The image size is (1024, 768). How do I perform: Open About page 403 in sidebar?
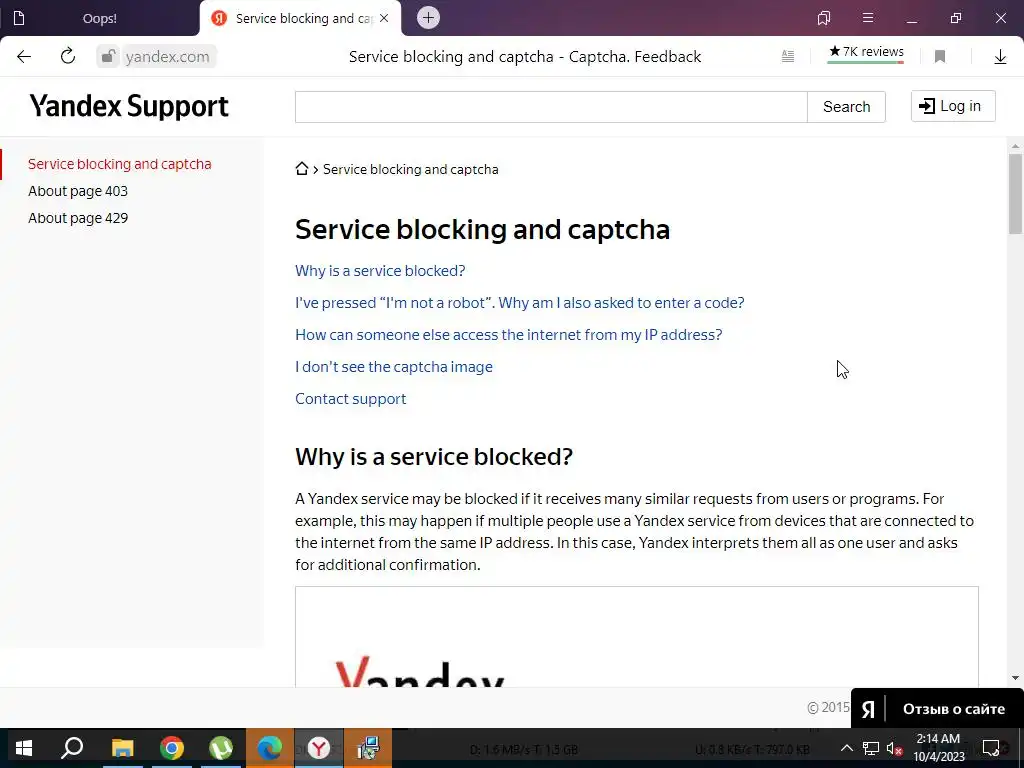pyautogui.click(x=78, y=191)
